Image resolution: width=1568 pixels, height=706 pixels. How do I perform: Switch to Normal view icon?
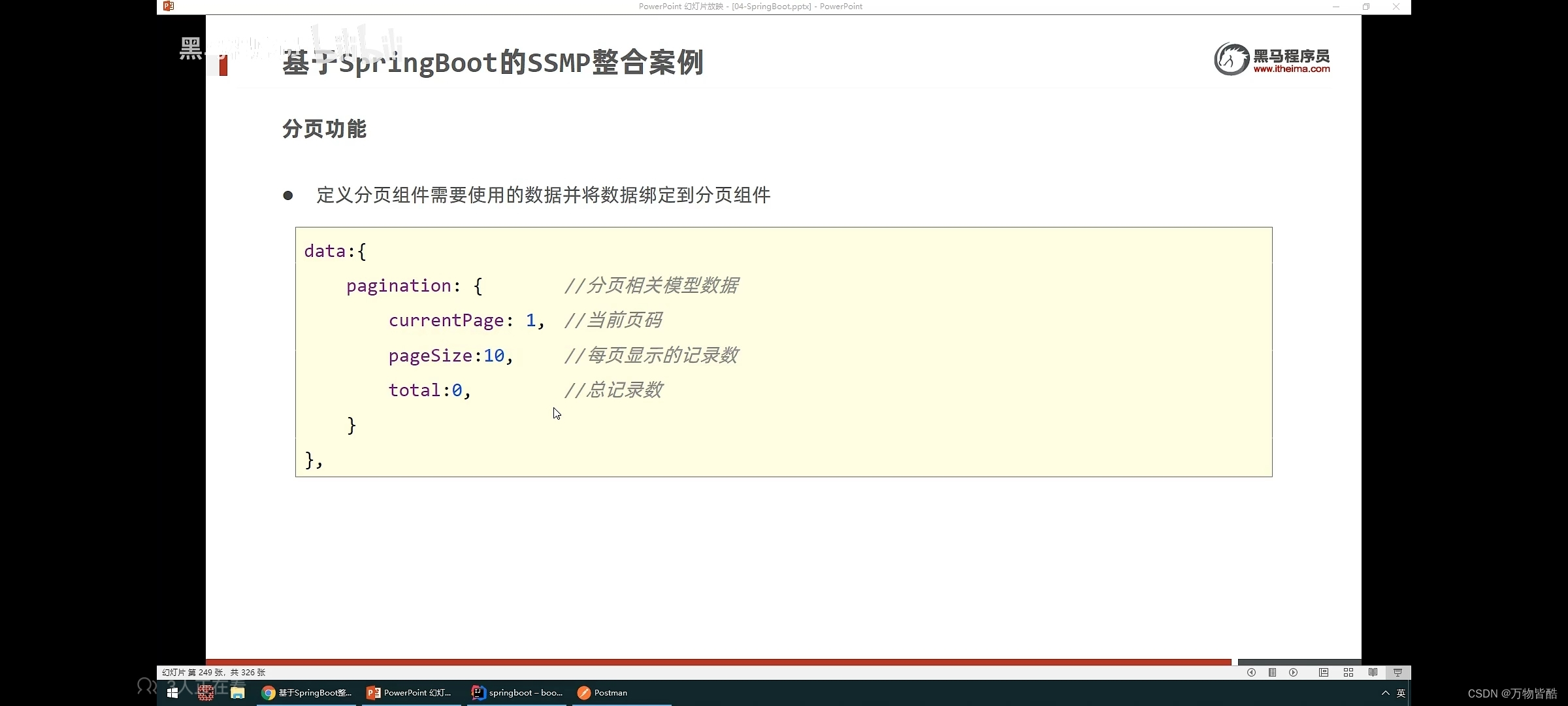point(1323,672)
